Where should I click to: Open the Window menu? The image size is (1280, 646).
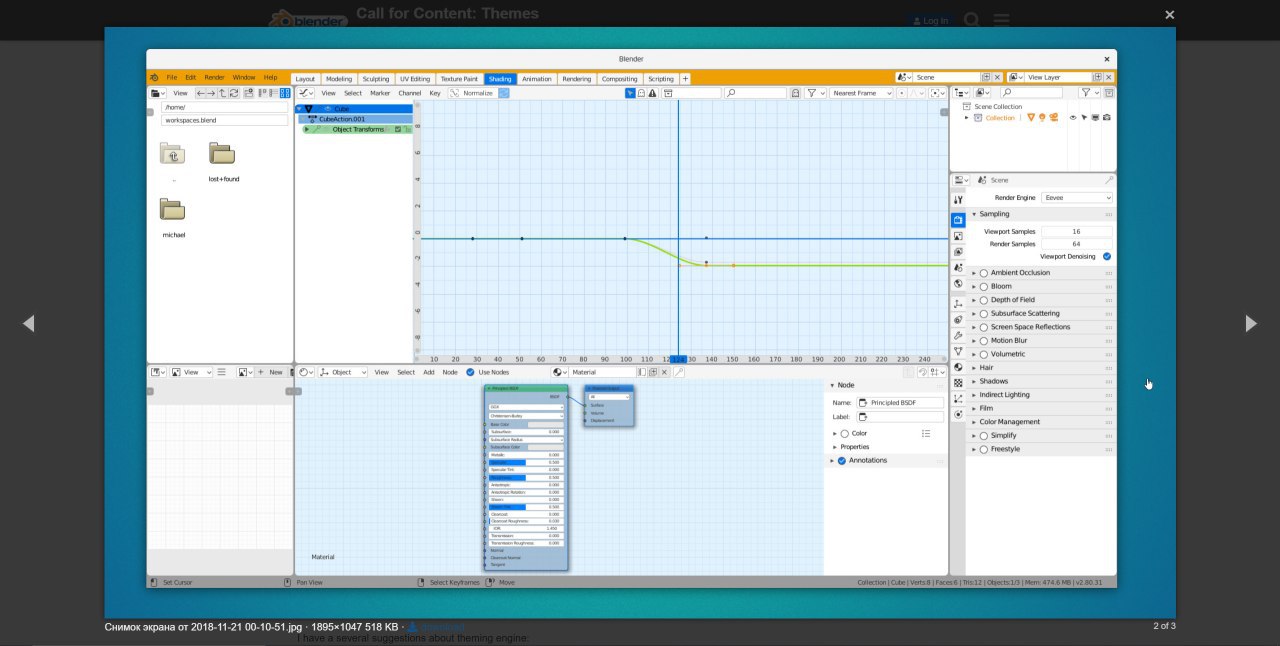click(244, 77)
